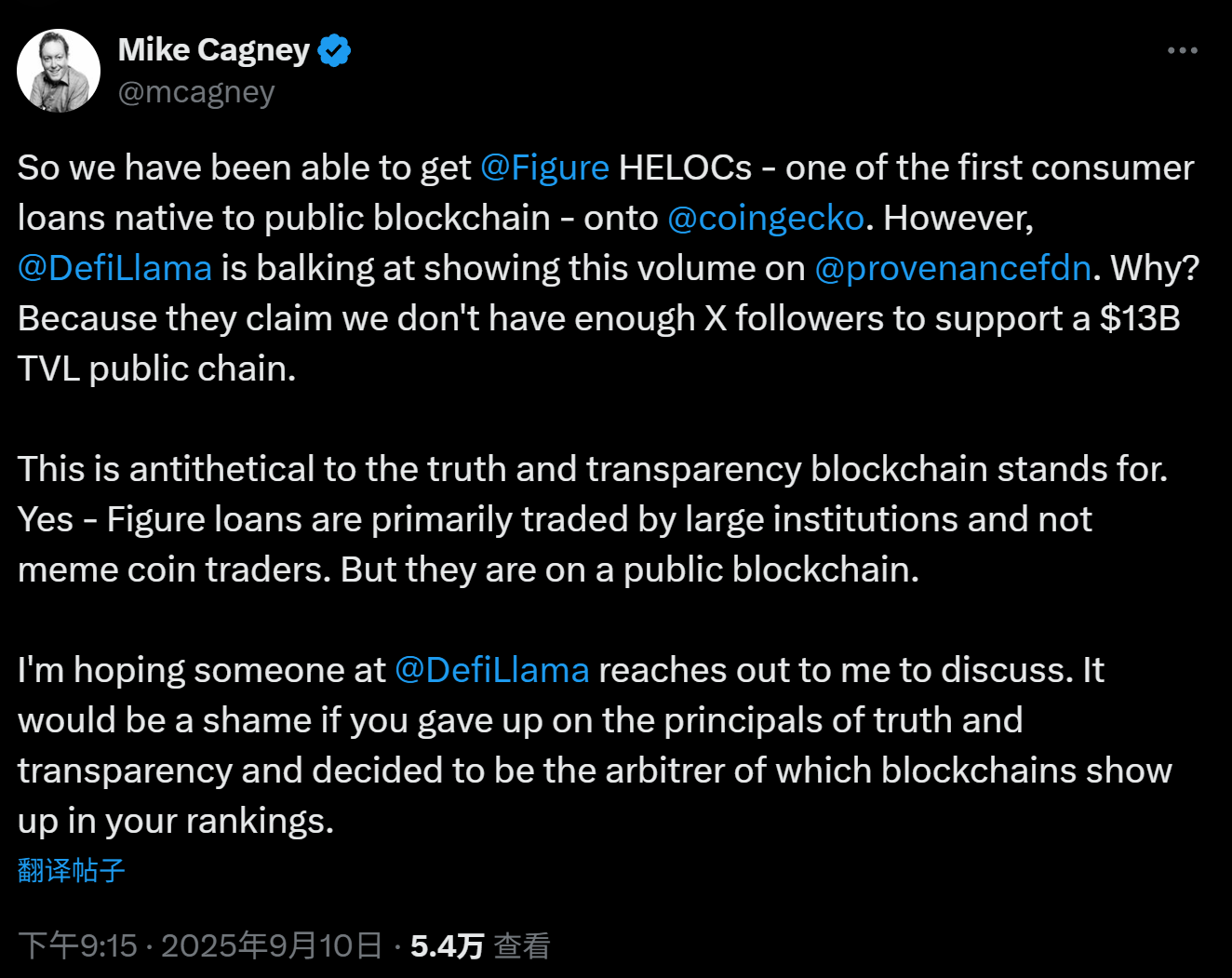Click the 5.4万 view count number
This screenshot has height=978, width=1232.
point(447,946)
